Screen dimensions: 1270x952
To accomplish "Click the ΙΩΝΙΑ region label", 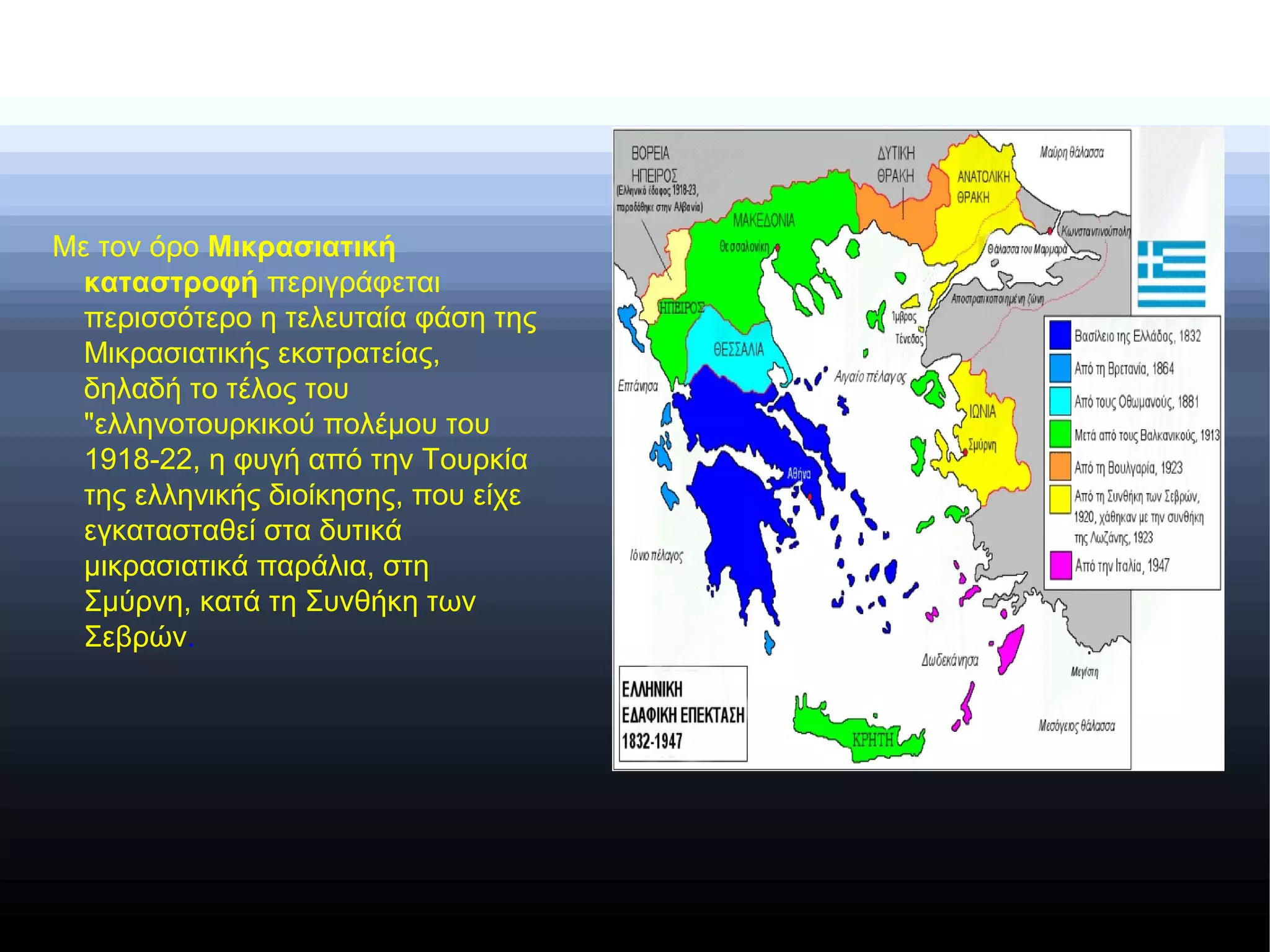I will click(982, 411).
